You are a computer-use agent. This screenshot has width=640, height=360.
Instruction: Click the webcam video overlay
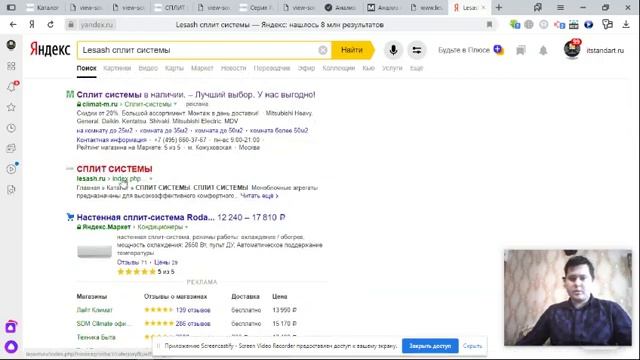[x=568, y=298]
